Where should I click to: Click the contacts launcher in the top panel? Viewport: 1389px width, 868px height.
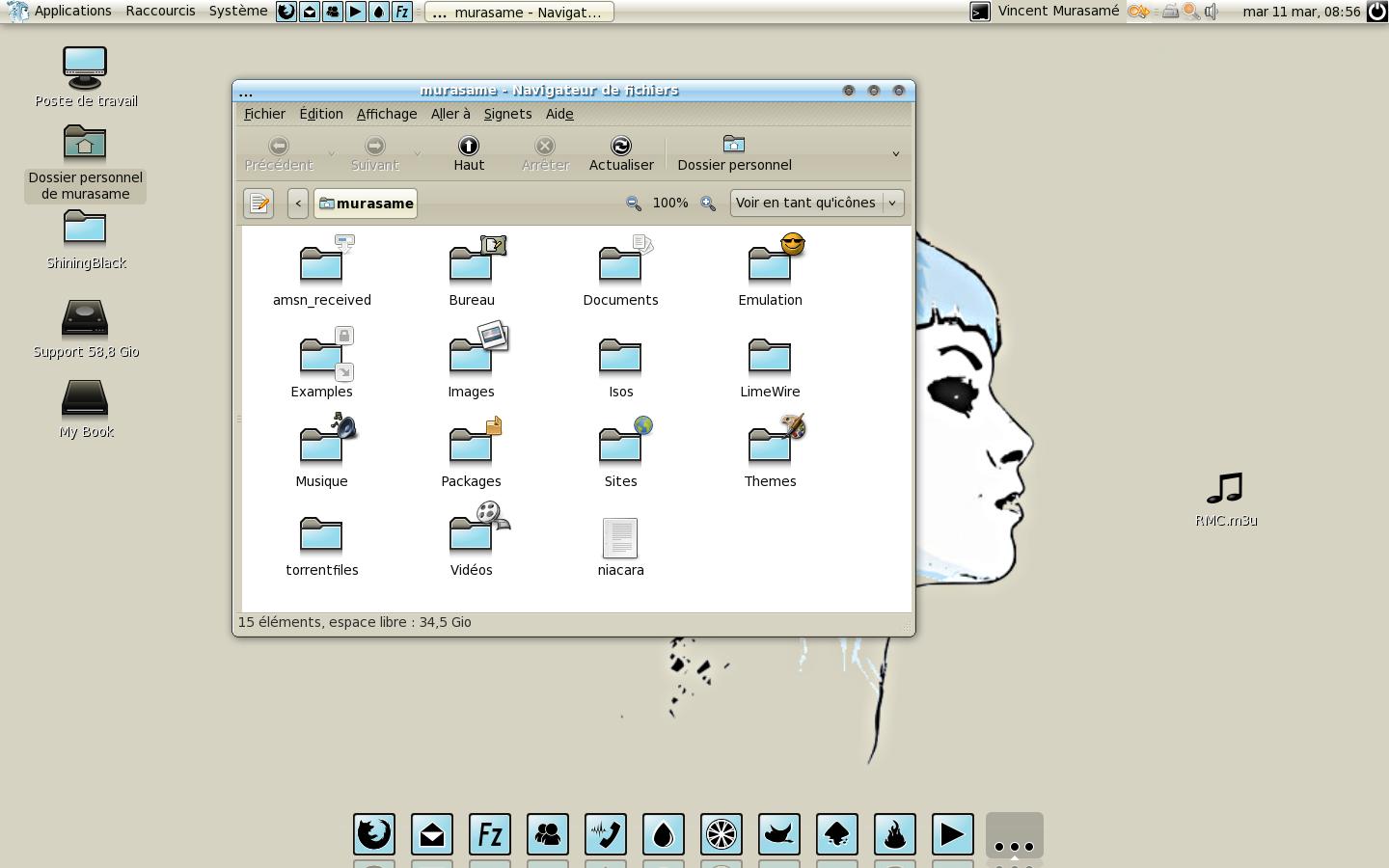pos(333,12)
